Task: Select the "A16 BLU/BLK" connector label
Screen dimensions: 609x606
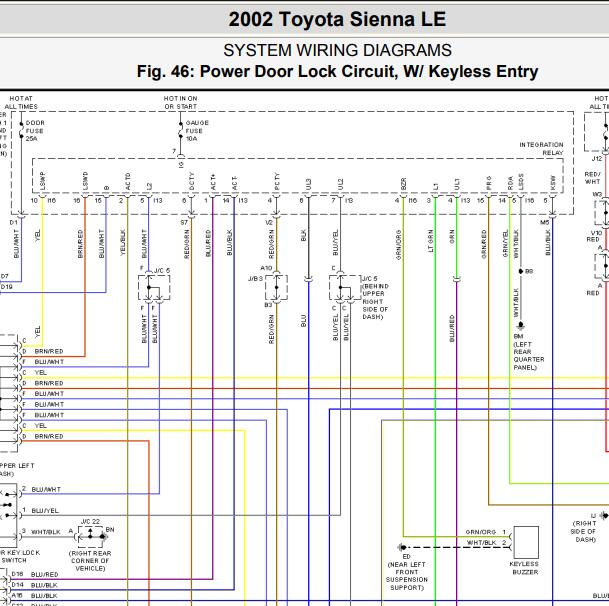Action: 35,596
